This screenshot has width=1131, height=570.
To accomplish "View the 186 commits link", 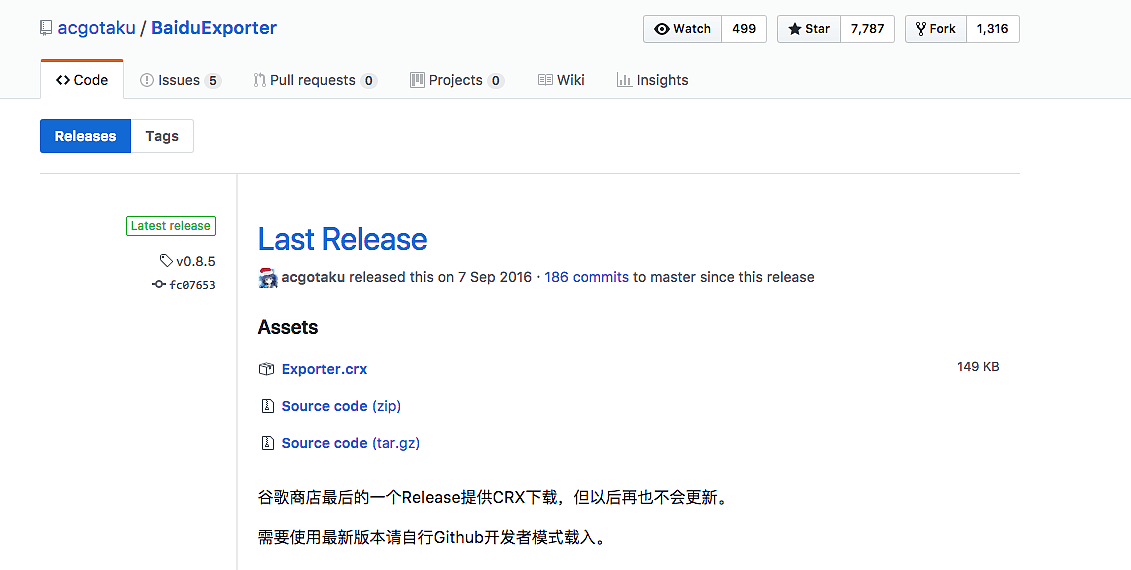I will click(x=586, y=277).
